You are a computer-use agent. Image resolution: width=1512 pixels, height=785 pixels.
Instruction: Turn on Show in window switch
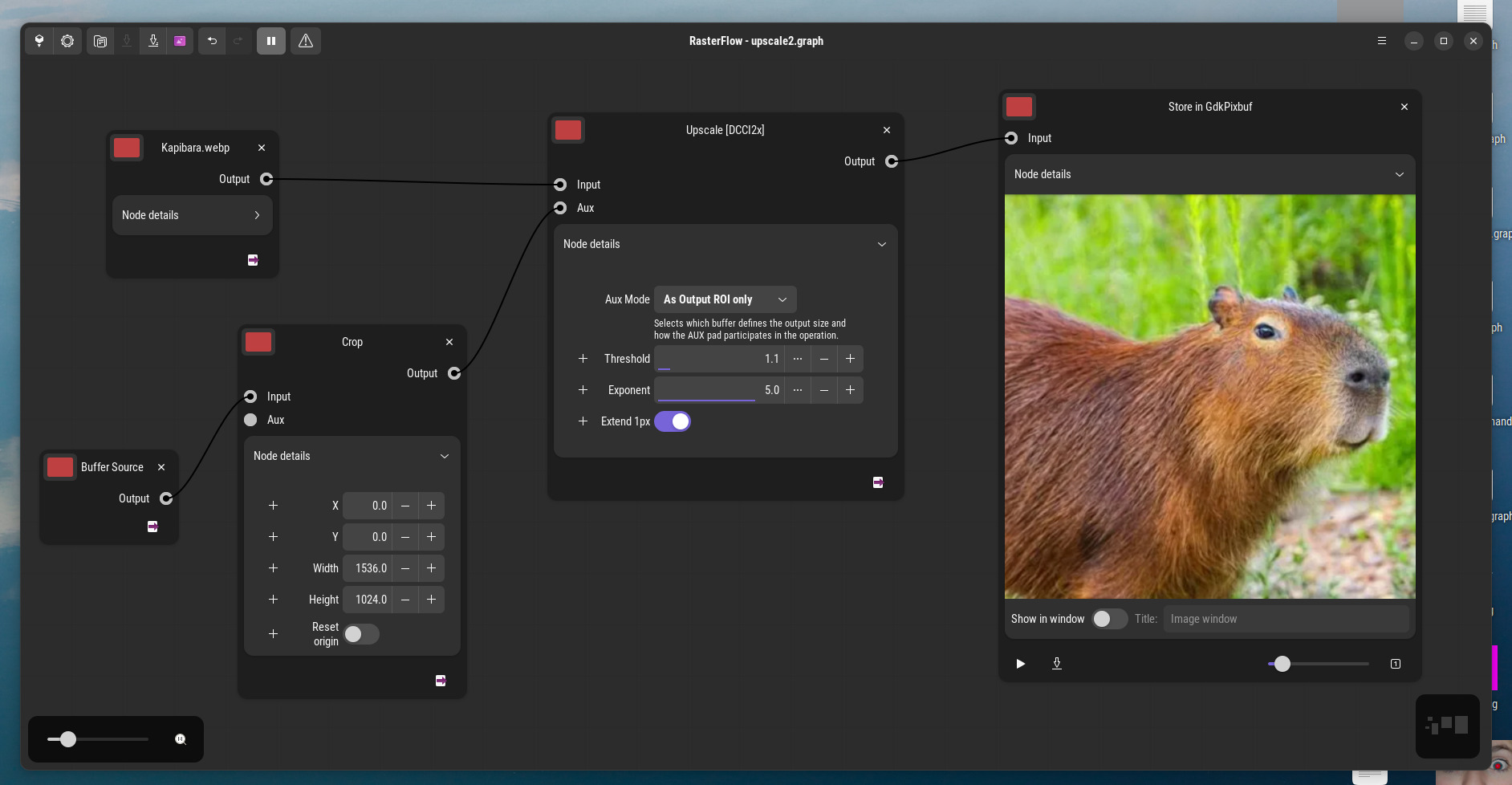(1109, 619)
